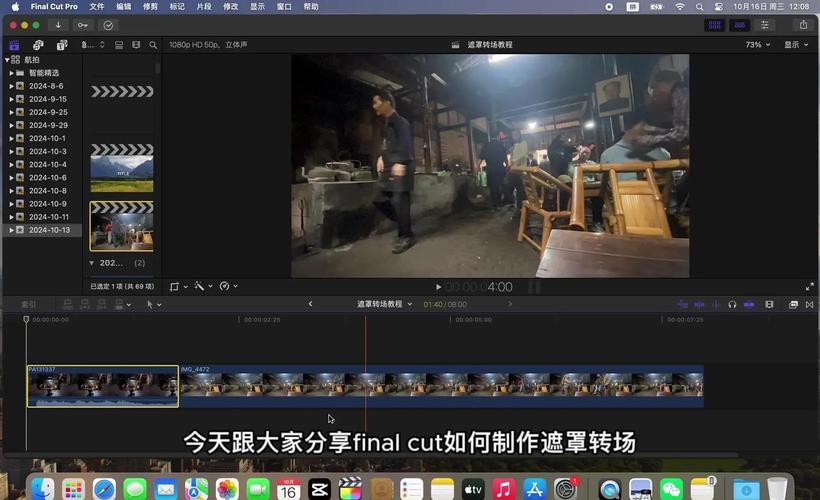Open the photos and audio sidebar
Screen dimensions: 820x500
[x=38, y=45]
